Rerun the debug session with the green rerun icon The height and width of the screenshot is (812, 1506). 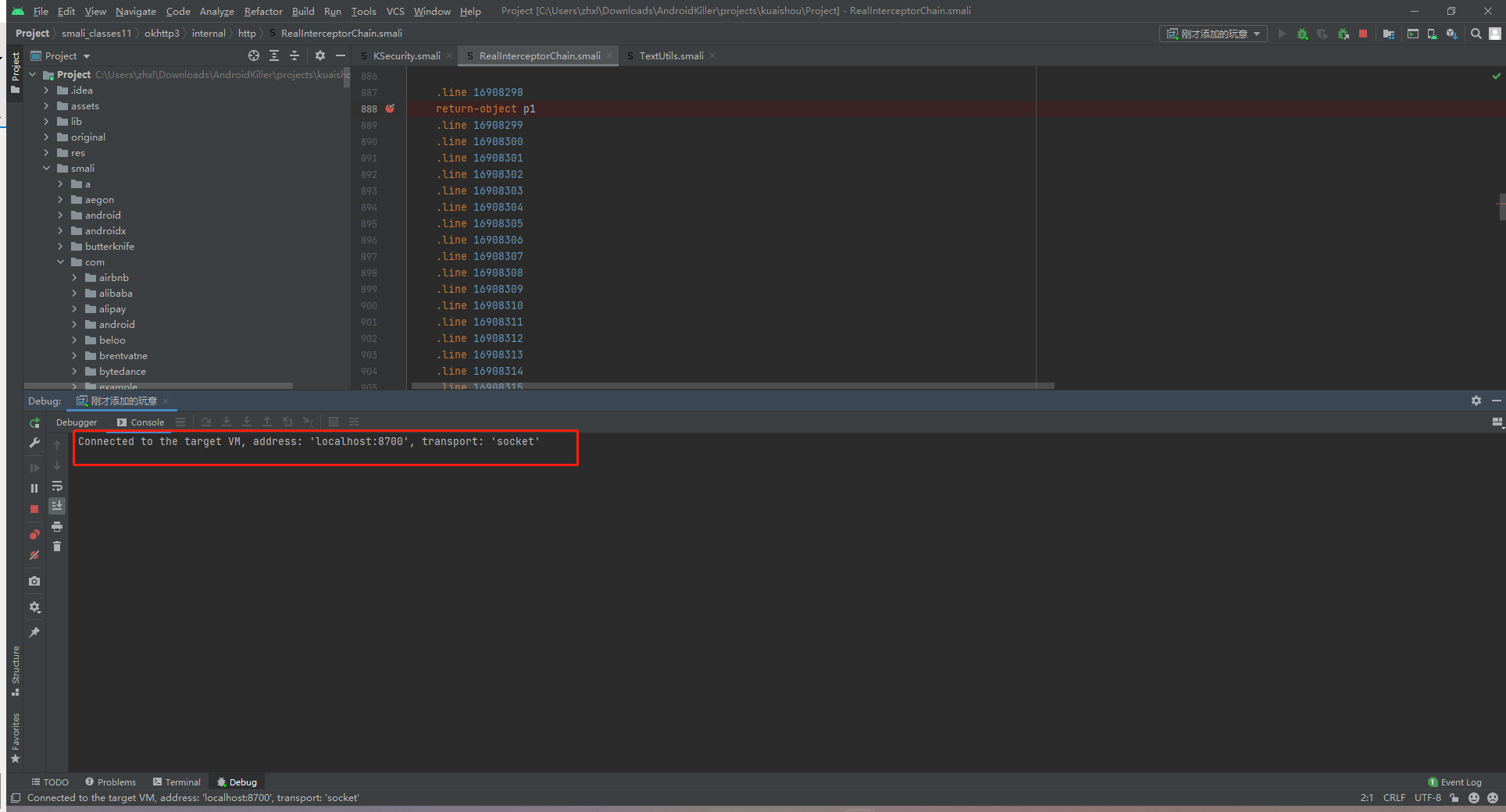coord(34,422)
